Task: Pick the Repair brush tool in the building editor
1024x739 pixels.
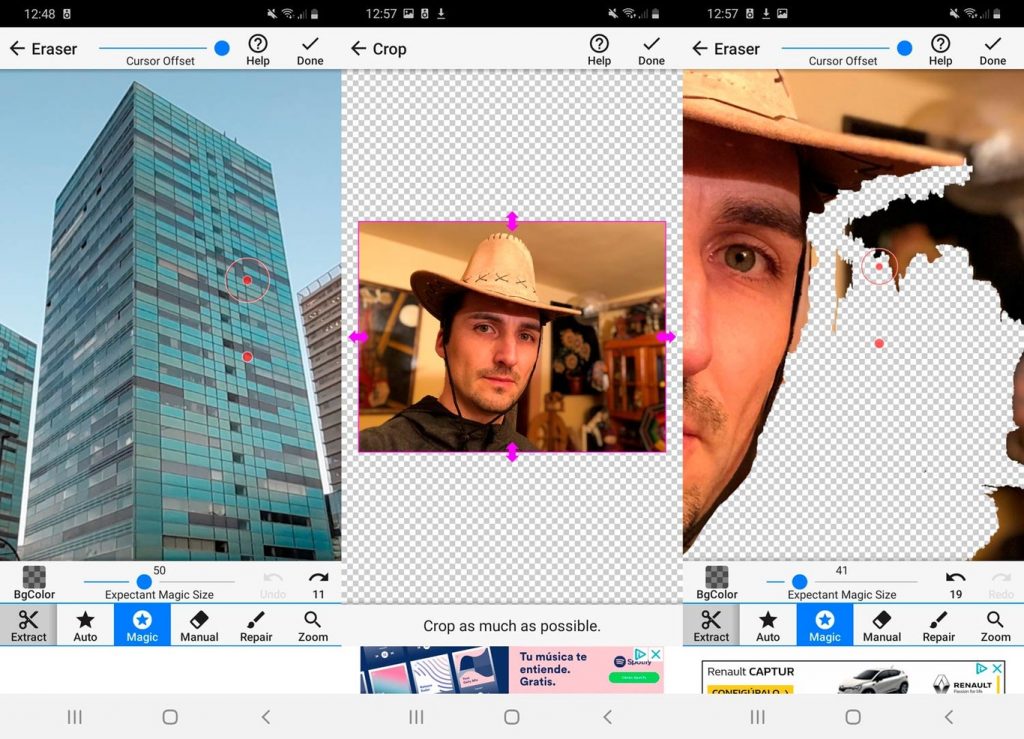Action: 256,625
